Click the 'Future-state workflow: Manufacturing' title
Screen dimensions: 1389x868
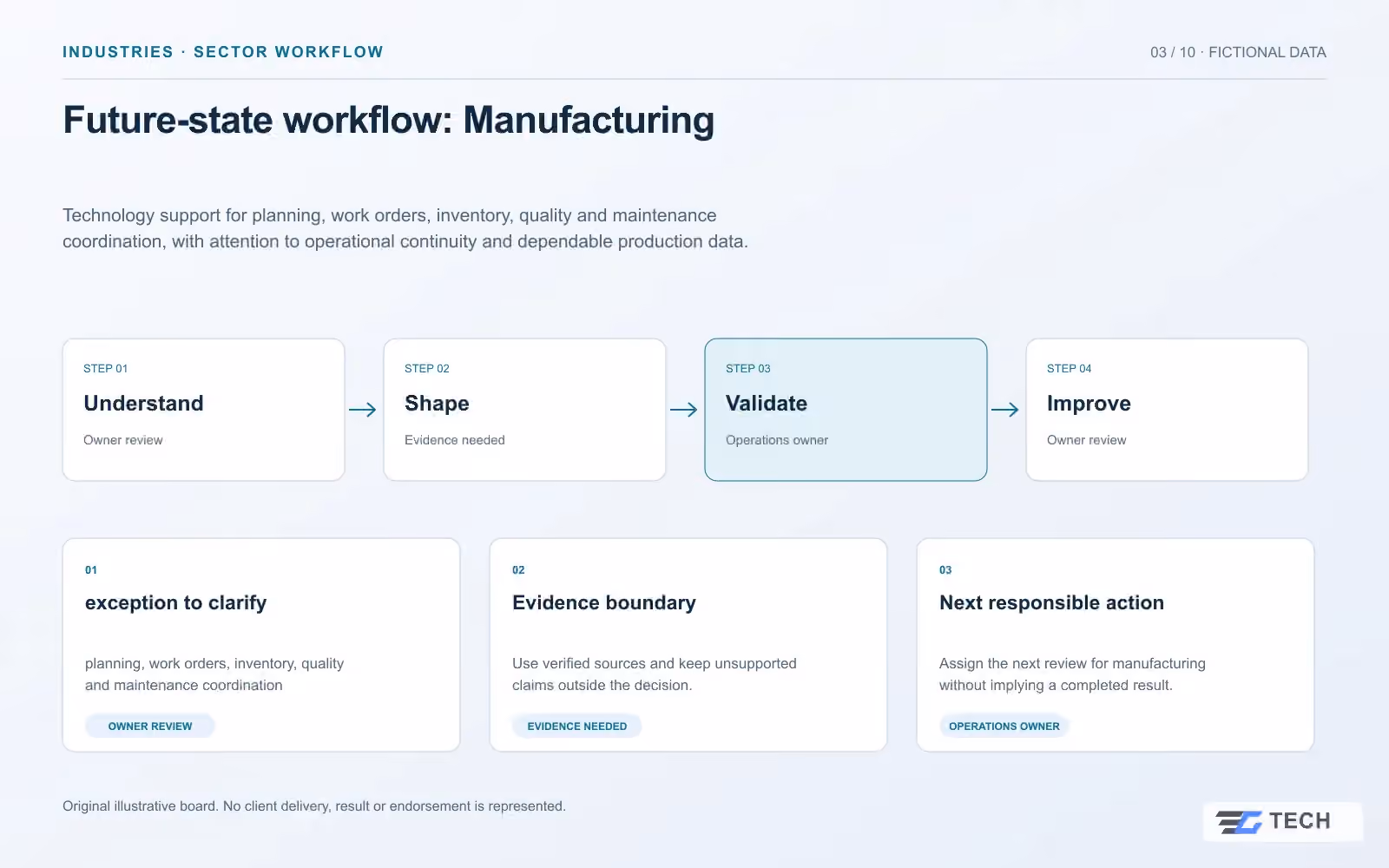(389, 120)
